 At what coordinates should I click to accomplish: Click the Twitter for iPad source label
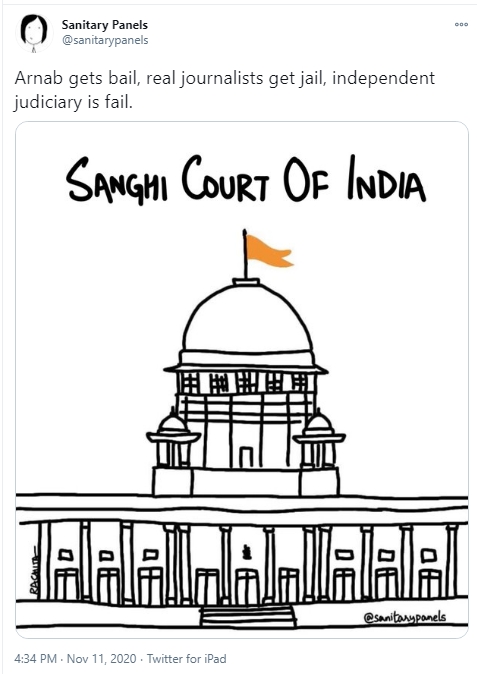pyautogui.click(x=187, y=659)
